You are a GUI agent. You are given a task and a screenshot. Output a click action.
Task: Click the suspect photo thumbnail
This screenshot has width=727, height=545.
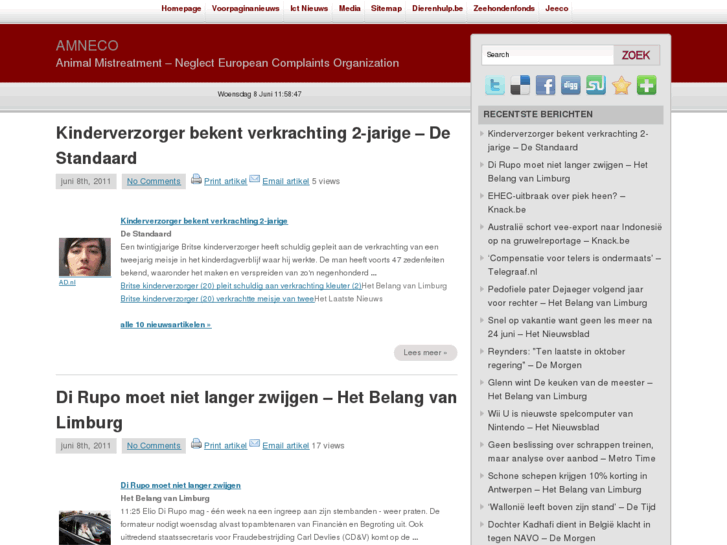tap(85, 257)
